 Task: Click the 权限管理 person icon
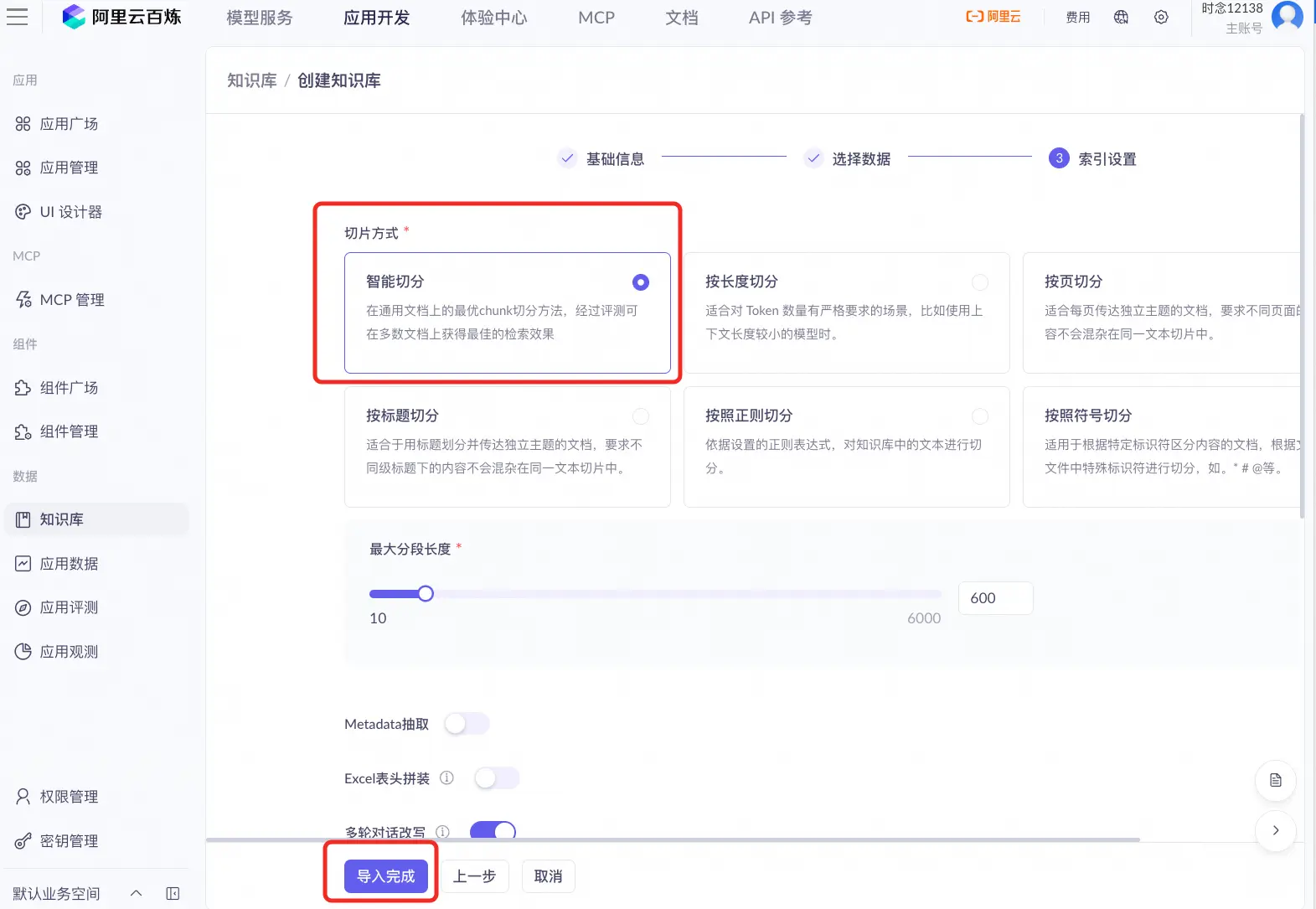(x=23, y=797)
